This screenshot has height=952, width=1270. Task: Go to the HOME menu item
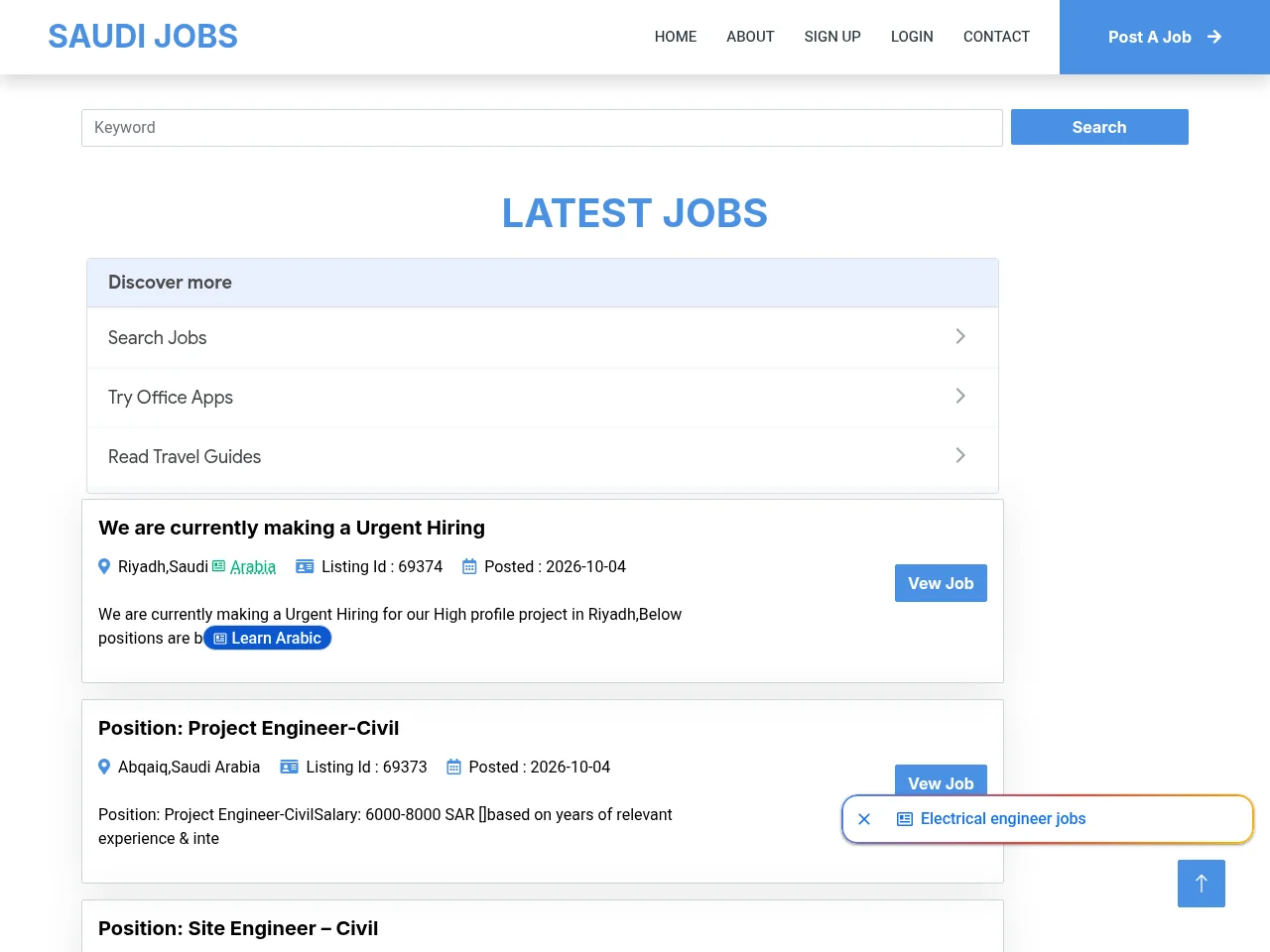(x=676, y=37)
